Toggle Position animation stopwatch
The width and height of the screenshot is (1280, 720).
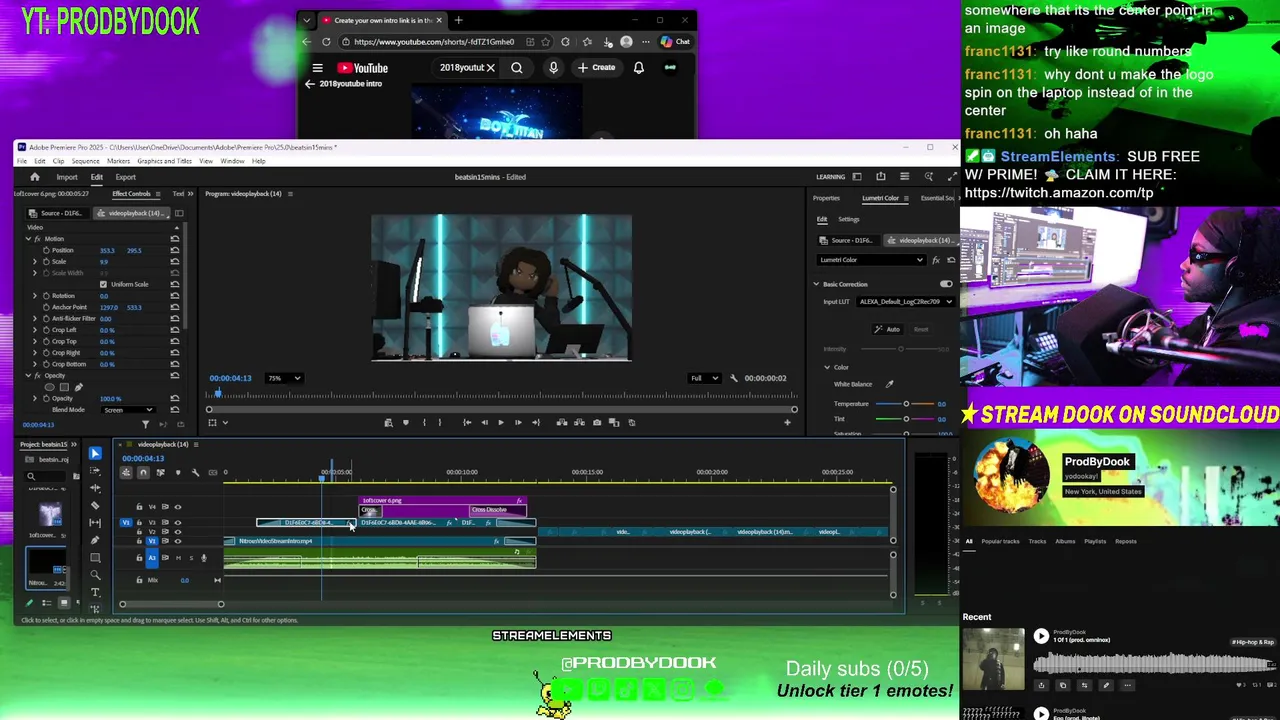tap(46, 250)
